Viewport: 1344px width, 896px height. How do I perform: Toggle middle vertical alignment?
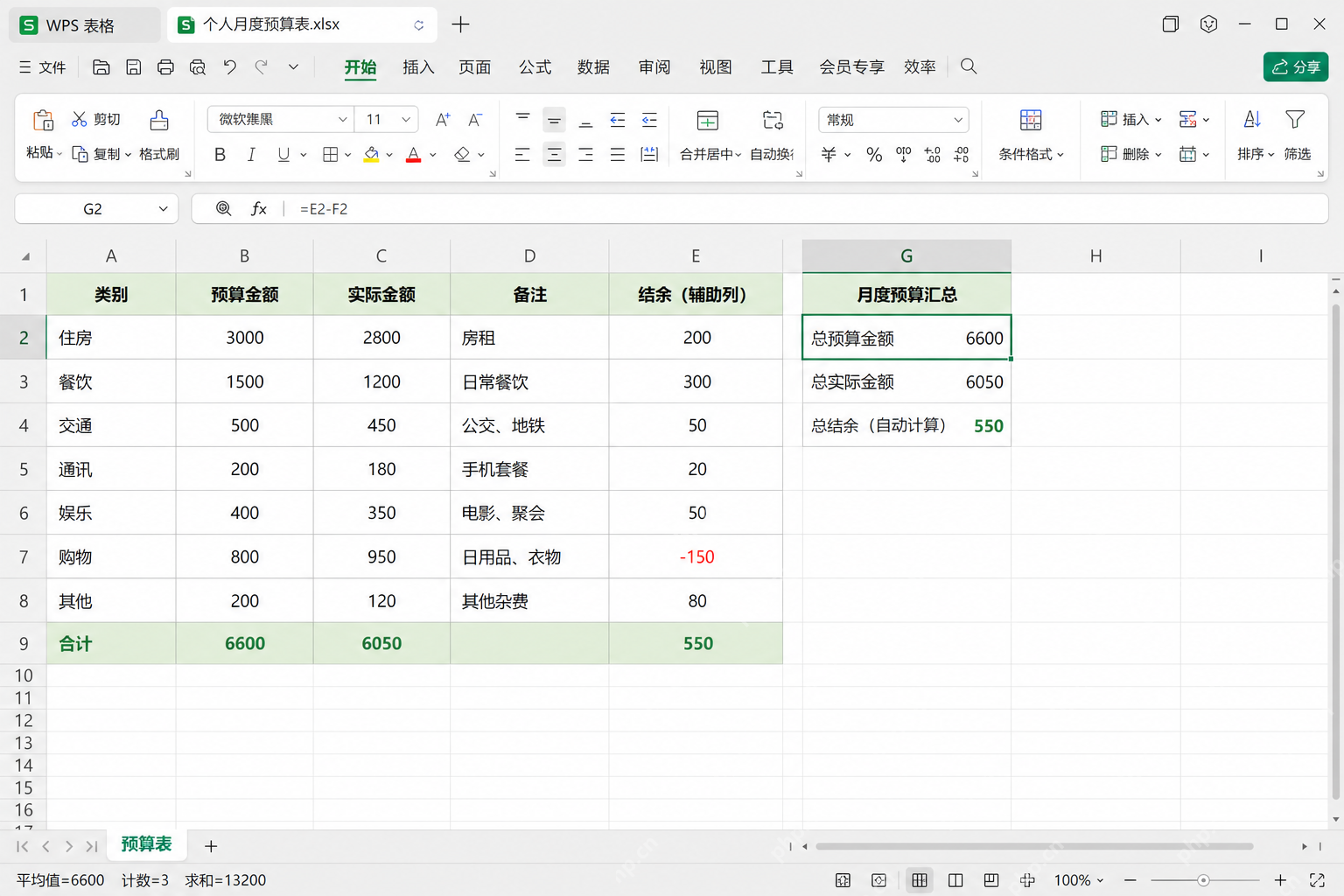click(554, 120)
